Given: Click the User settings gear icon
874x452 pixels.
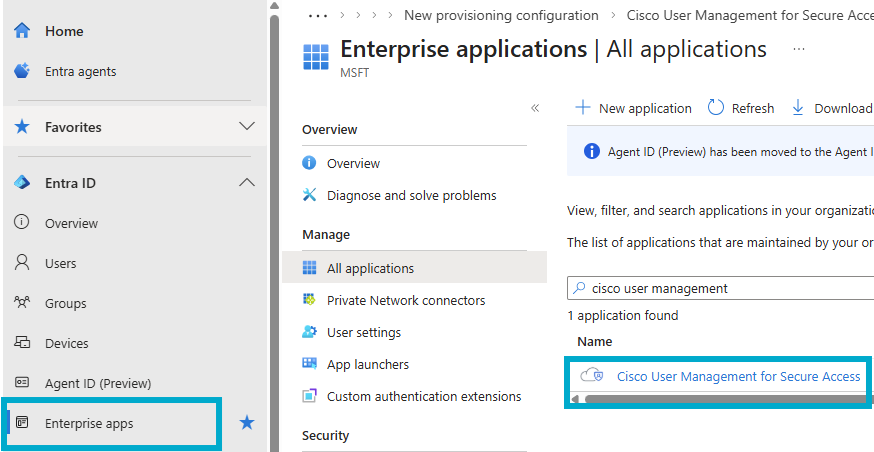Looking at the screenshot, I should 309,332.
